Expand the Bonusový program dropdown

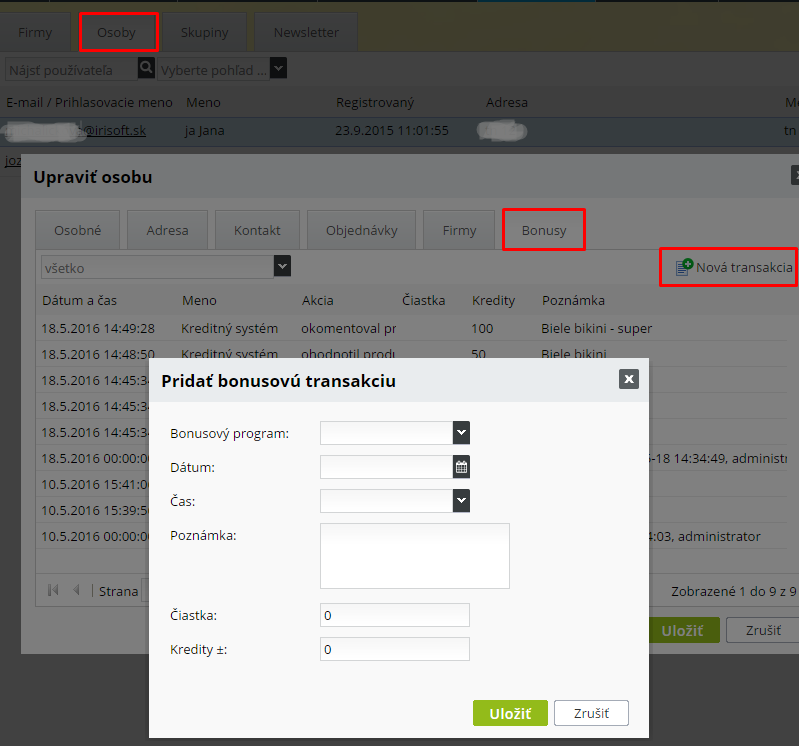pyautogui.click(x=461, y=433)
